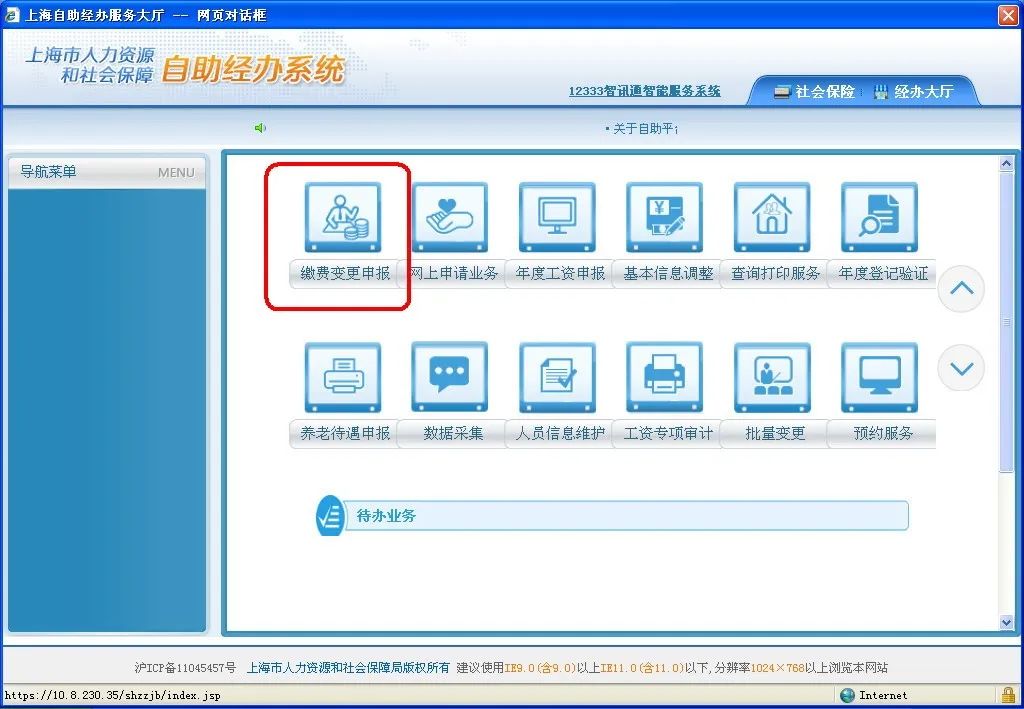
Task: Open the 养老待遇申报 printer icon
Action: [343, 378]
